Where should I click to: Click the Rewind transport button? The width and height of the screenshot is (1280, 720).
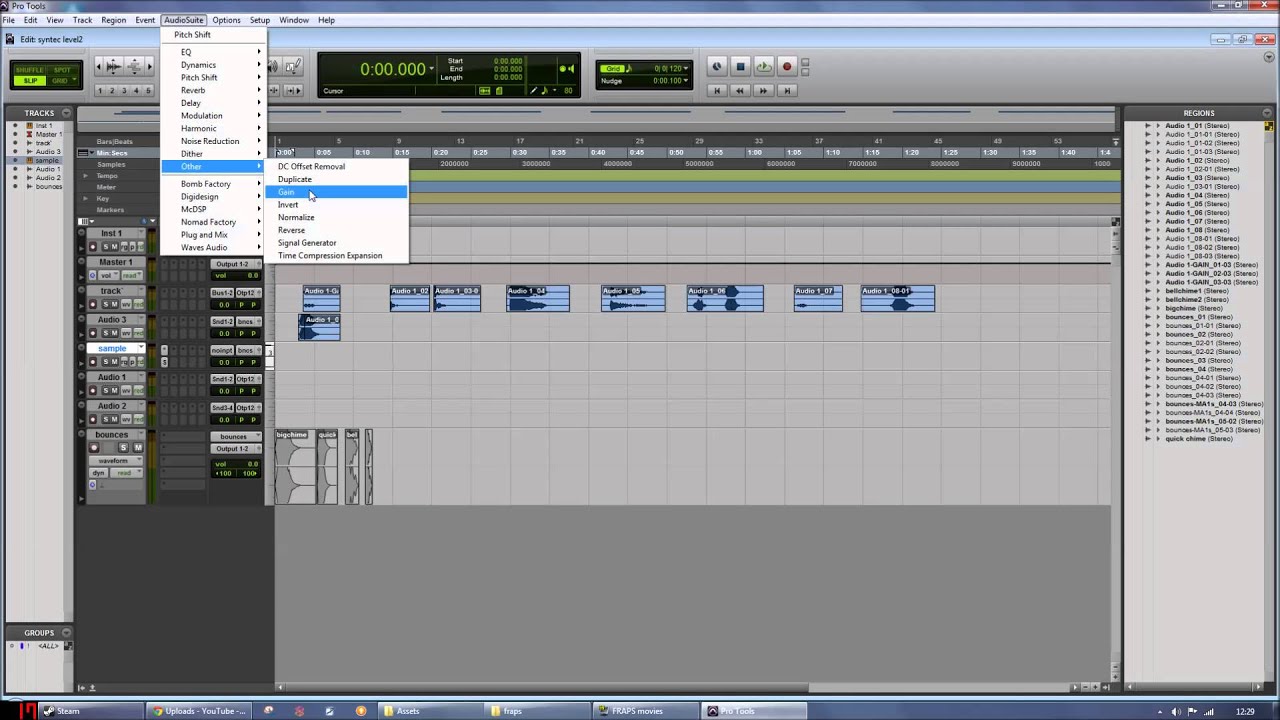[740, 90]
